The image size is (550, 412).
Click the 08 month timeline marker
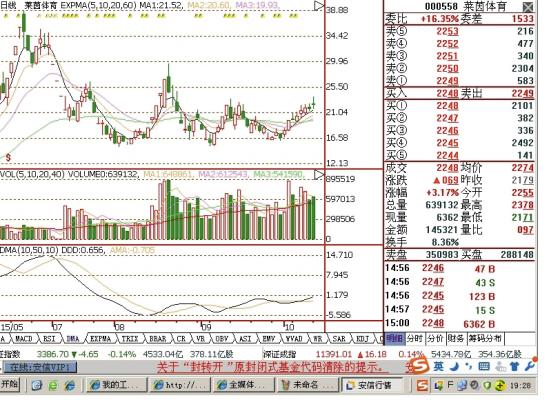point(120,327)
